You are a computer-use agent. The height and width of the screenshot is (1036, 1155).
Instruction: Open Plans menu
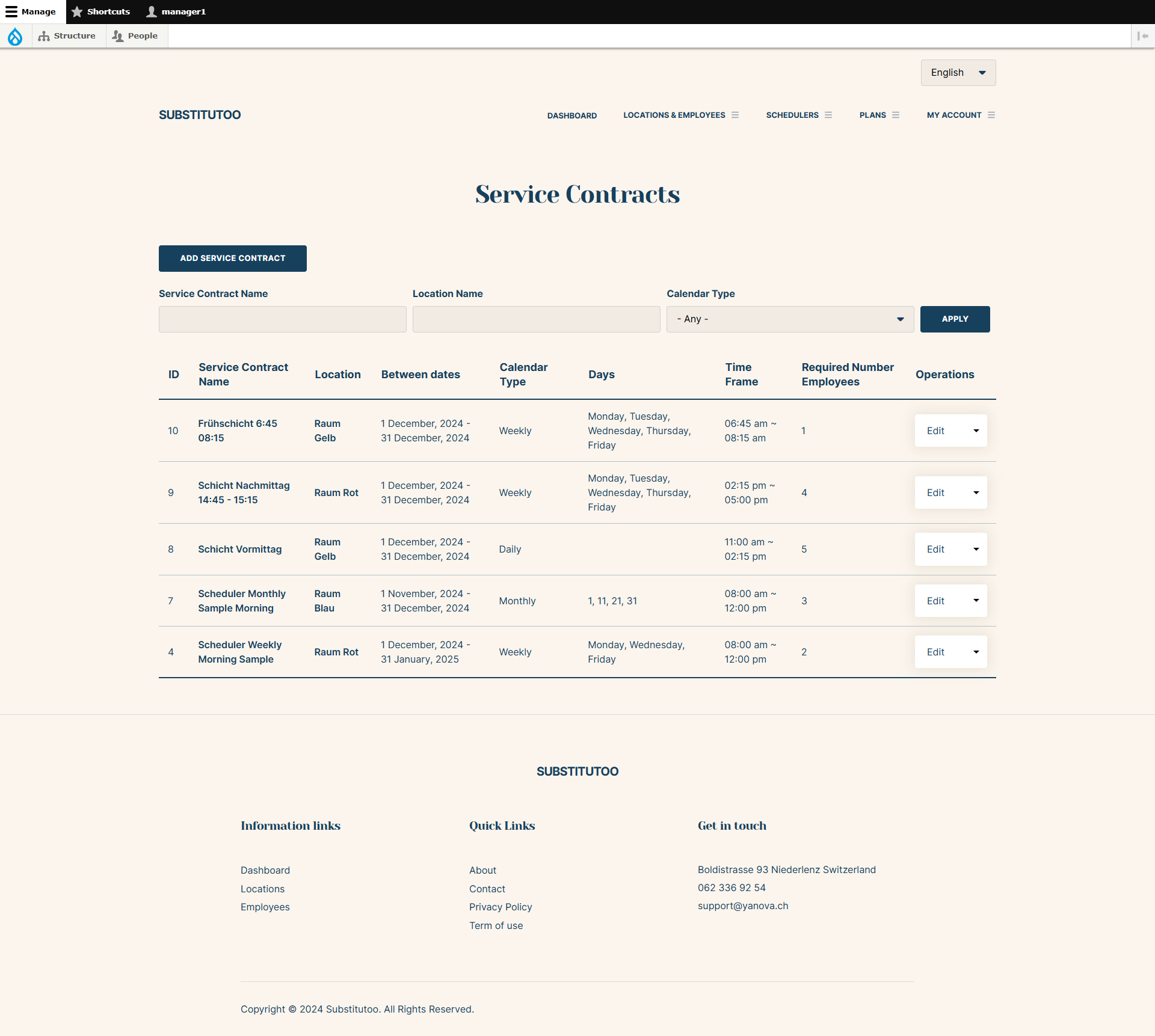tap(872, 115)
